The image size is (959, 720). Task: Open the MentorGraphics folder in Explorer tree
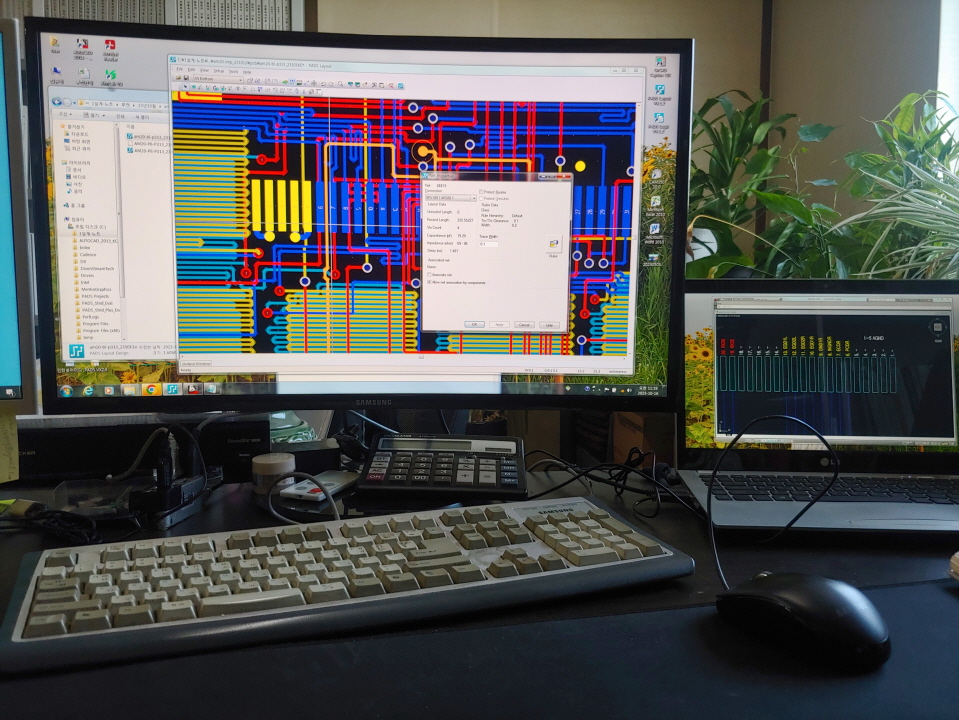click(95, 289)
